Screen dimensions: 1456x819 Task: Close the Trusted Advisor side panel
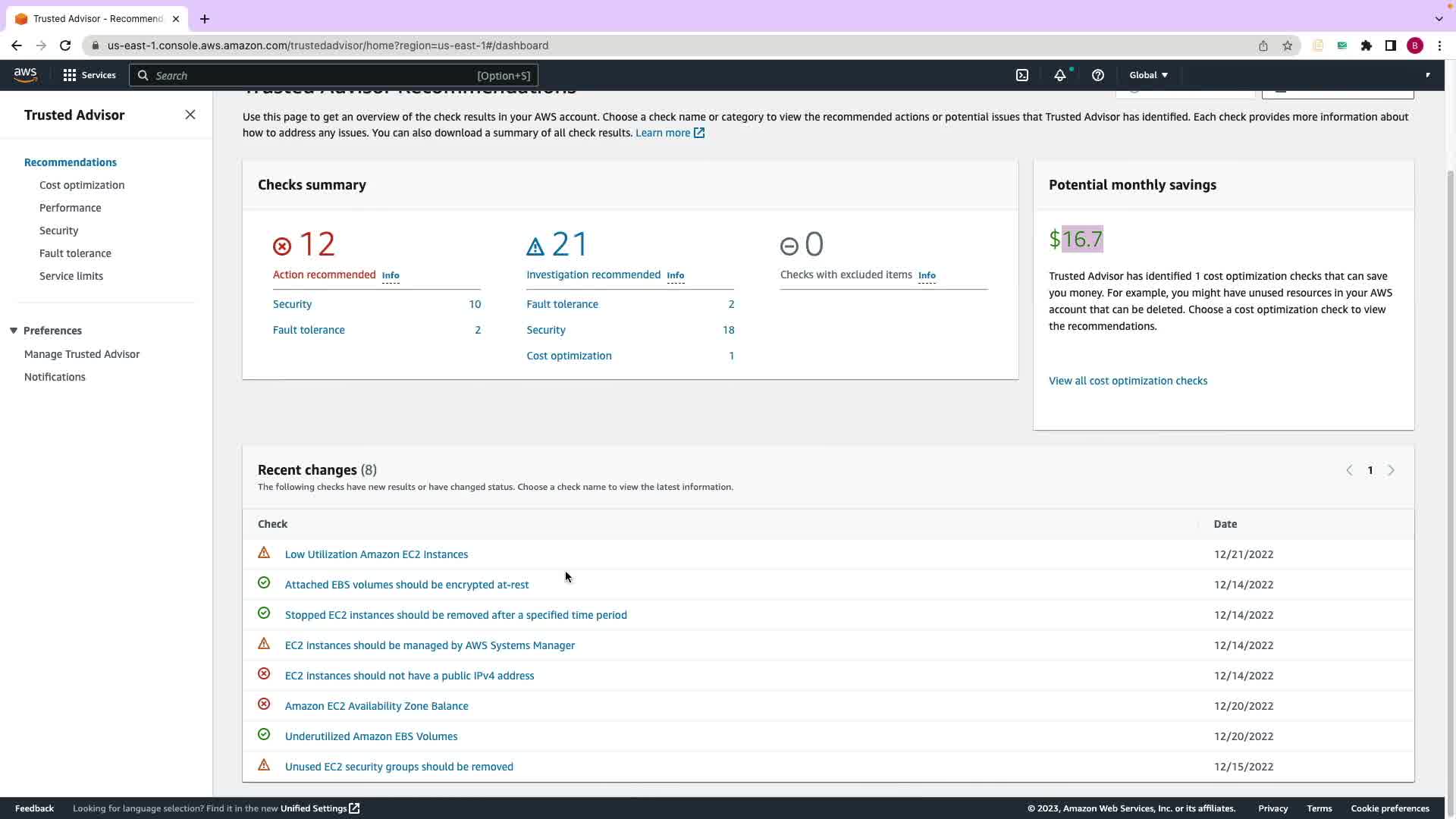pyautogui.click(x=190, y=115)
